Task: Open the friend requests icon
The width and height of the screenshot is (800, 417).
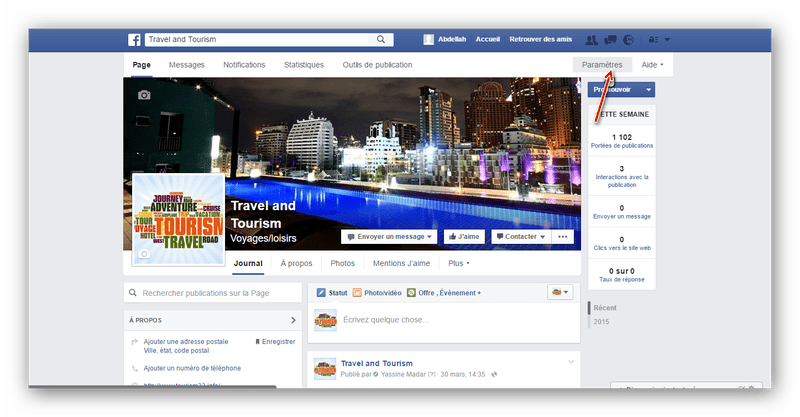Action: 591,39
